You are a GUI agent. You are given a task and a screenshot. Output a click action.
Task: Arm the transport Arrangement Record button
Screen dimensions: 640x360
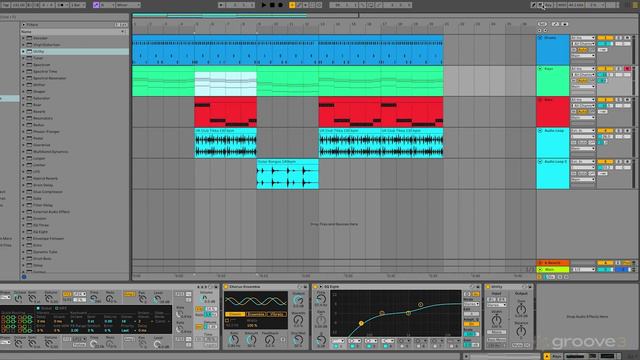(x=280, y=5)
